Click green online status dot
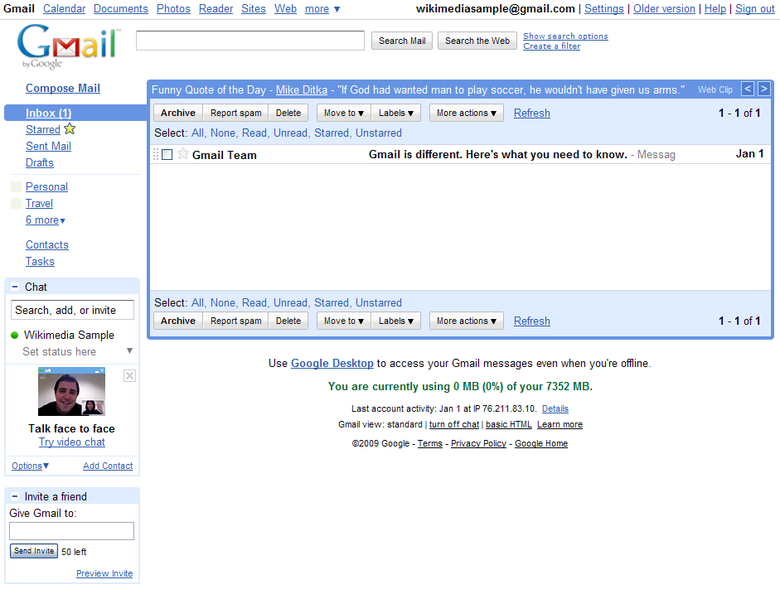Image resolution: width=780 pixels, height=599 pixels. coord(14,335)
